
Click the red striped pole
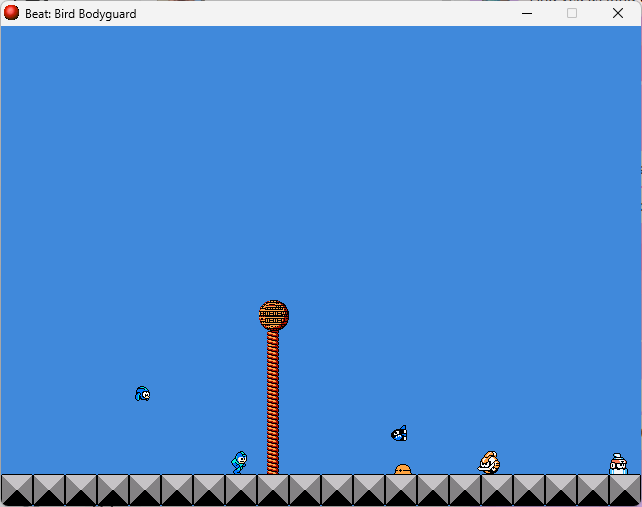pos(273,402)
